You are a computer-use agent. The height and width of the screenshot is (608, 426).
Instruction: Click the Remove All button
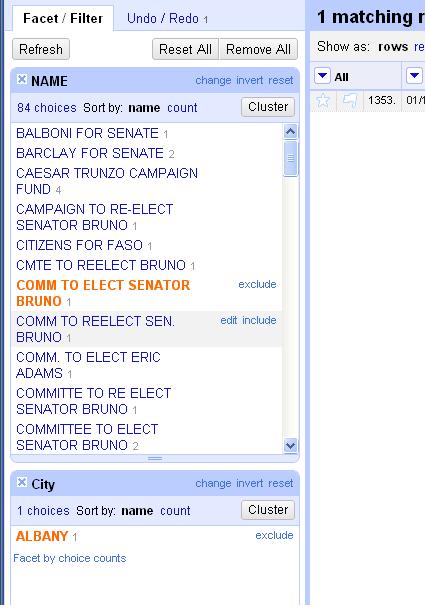[258, 49]
